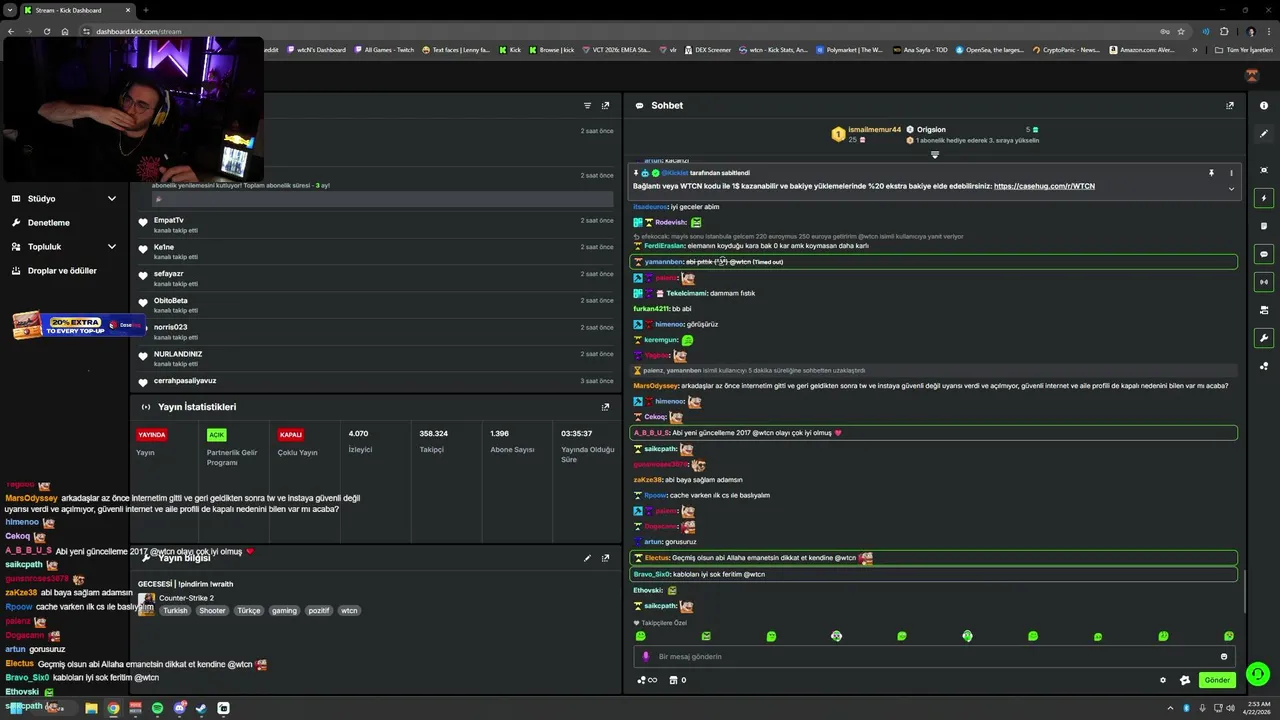Screen dimensions: 1280x720
Task: Unpin the pinned chat message
Action: click(x=1211, y=173)
